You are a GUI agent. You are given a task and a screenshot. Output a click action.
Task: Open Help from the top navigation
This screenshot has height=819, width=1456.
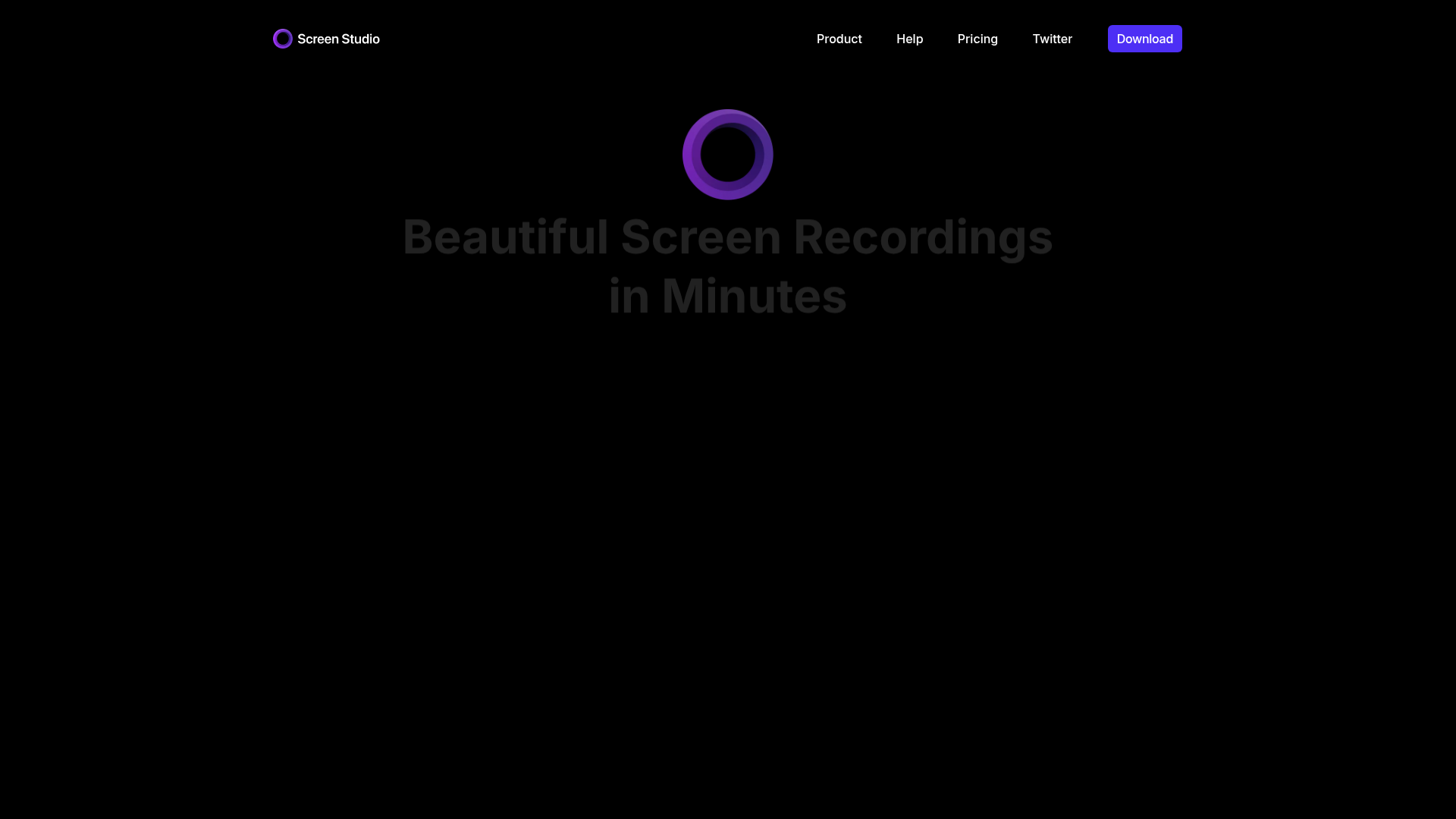click(909, 39)
